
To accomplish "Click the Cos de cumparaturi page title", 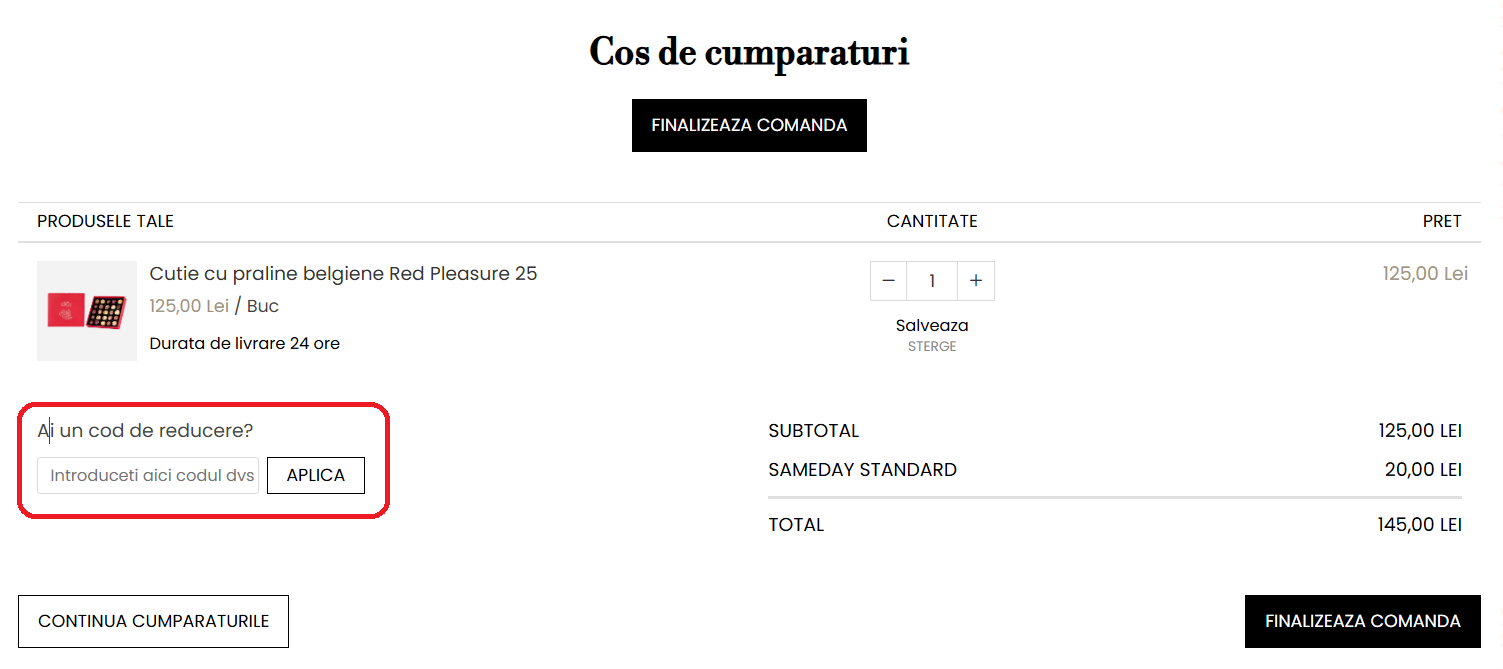I will click(749, 52).
